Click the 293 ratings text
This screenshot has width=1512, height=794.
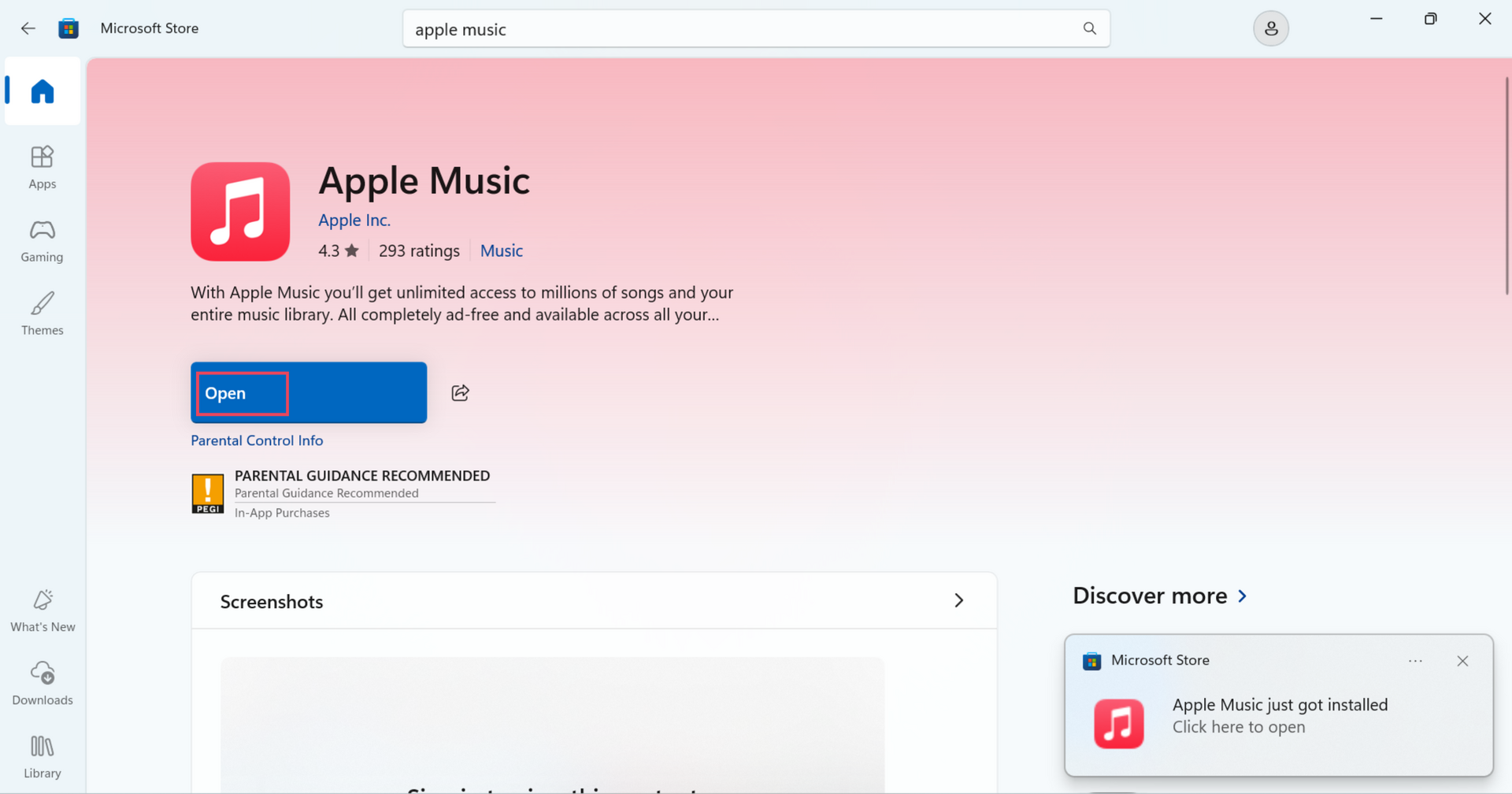tap(419, 250)
